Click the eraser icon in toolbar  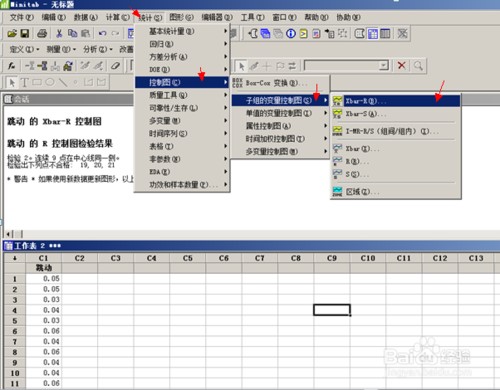(x=115, y=66)
